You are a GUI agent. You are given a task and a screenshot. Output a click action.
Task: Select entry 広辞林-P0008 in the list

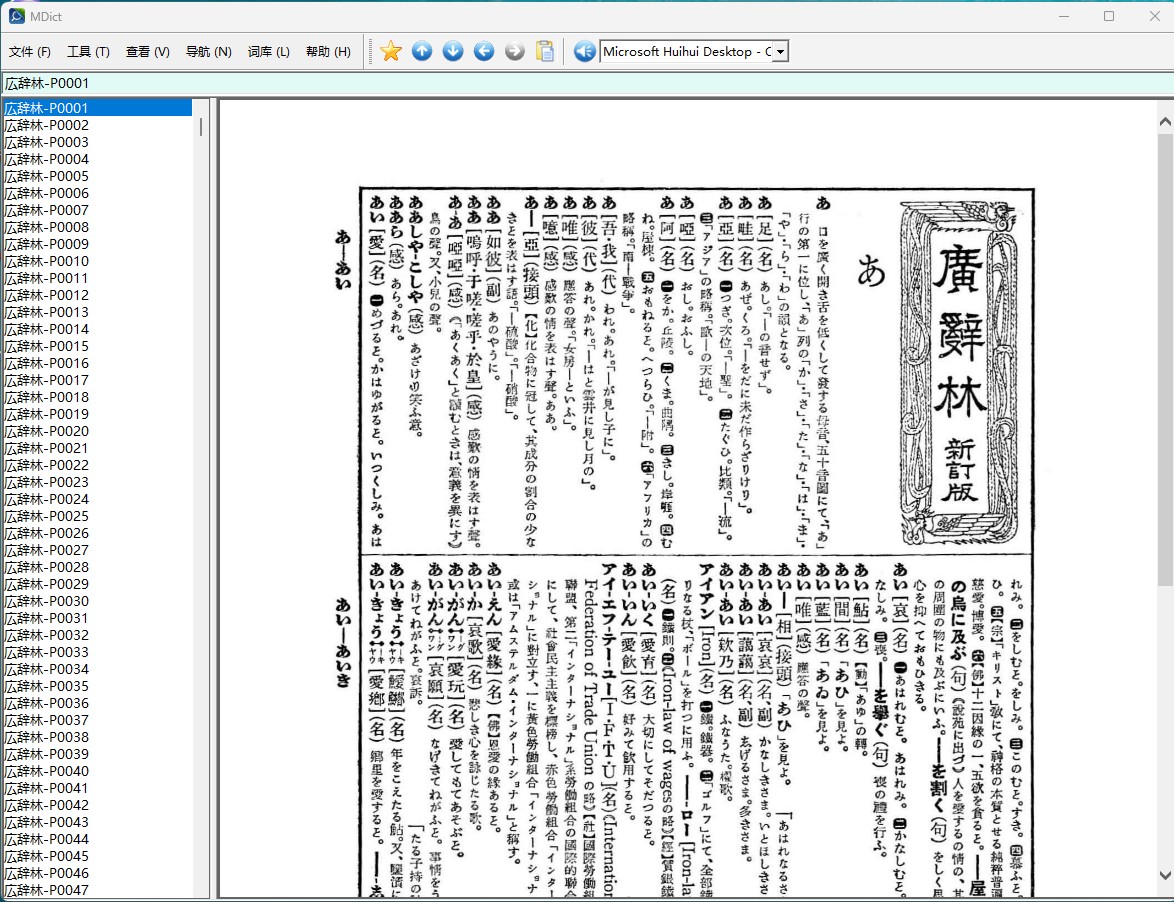tap(97, 227)
